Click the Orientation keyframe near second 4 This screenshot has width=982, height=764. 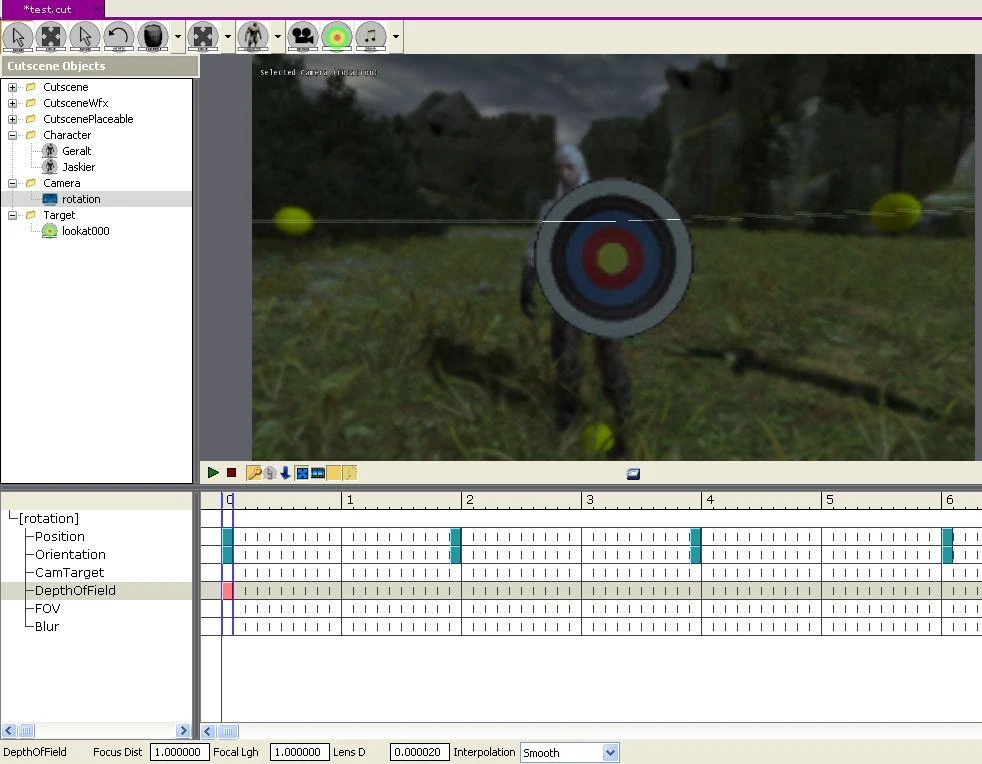tap(696, 555)
